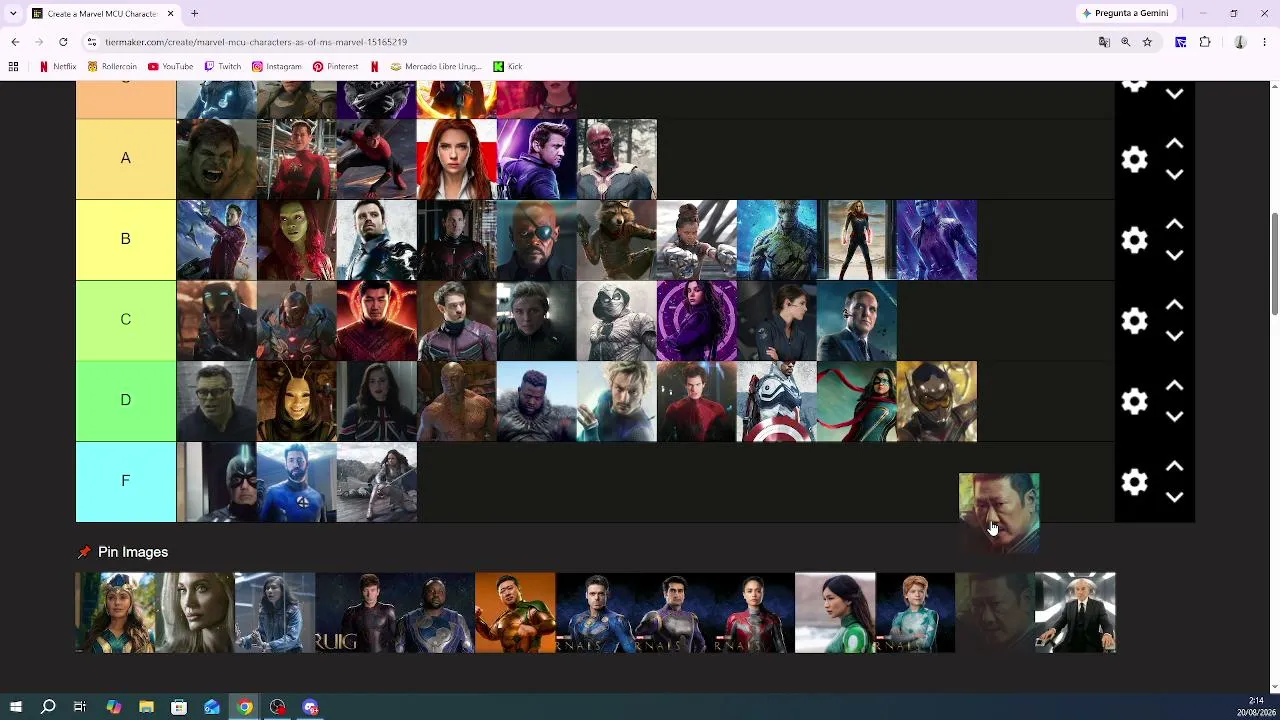Open the Netflix bookmark

tap(57, 66)
